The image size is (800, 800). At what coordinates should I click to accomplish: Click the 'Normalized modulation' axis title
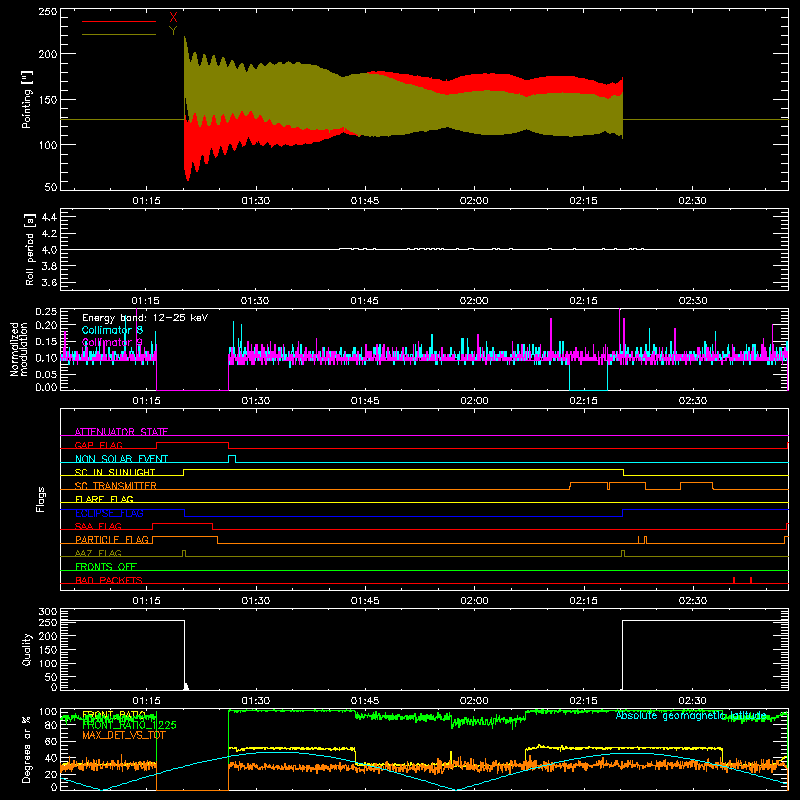(19, 349)
